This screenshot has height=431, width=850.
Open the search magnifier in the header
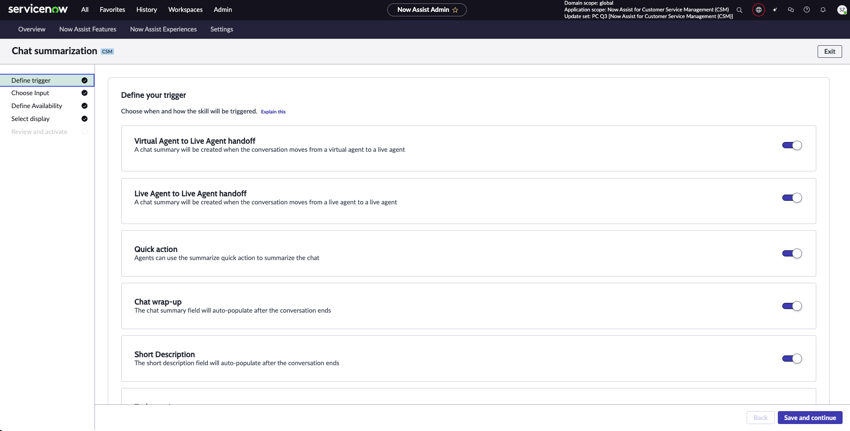click(x=739, y=10)
